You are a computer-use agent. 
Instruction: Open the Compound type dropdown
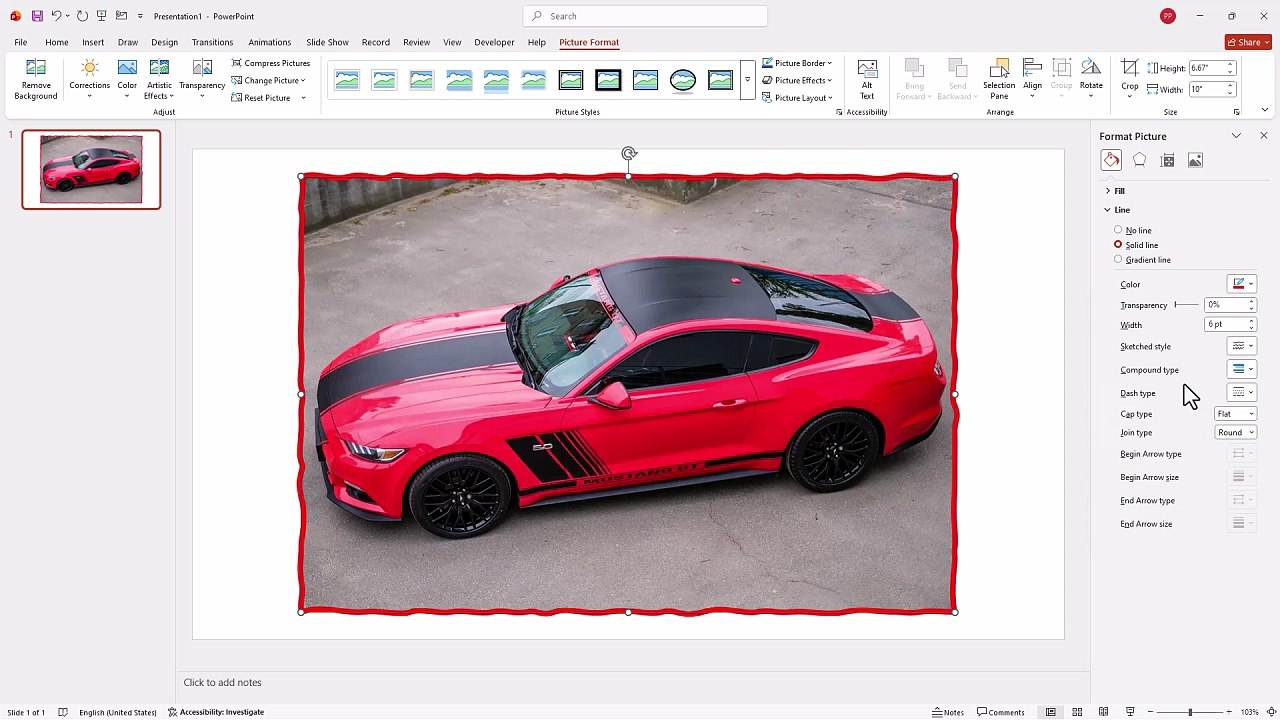coord(1241,370)
